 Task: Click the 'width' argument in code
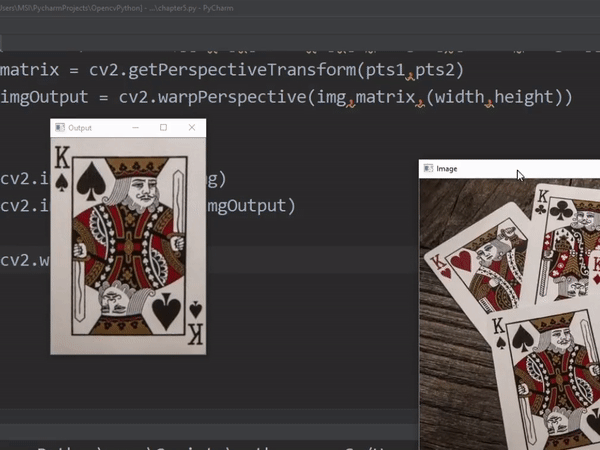pyautogui.click(x=460, y=97)
